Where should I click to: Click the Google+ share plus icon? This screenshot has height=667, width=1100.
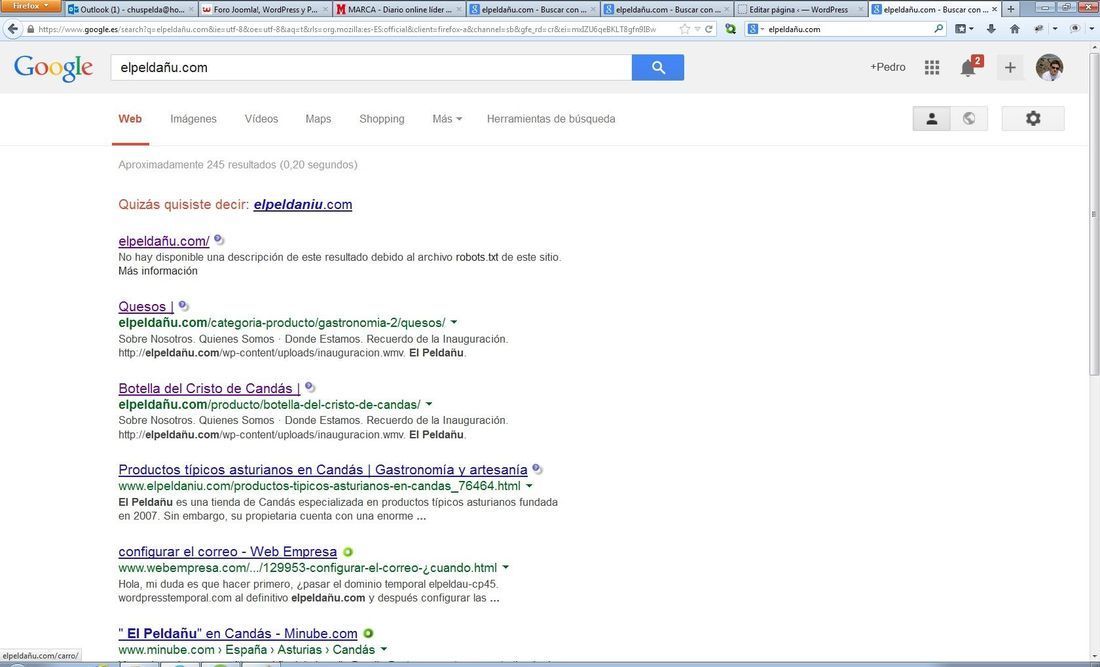(x=1010, y=67)
